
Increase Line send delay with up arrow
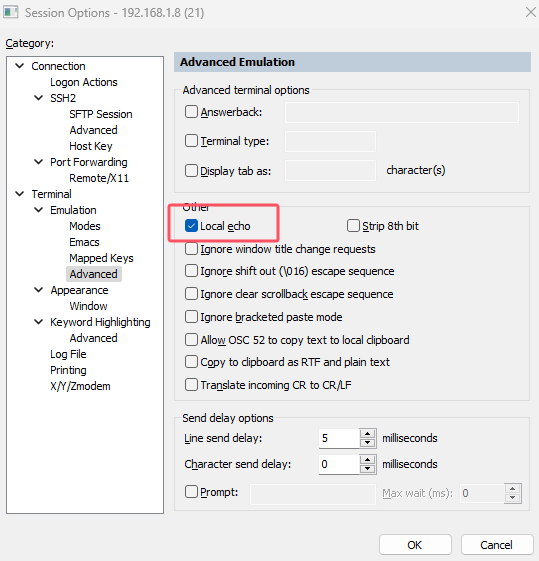point(367,434)
